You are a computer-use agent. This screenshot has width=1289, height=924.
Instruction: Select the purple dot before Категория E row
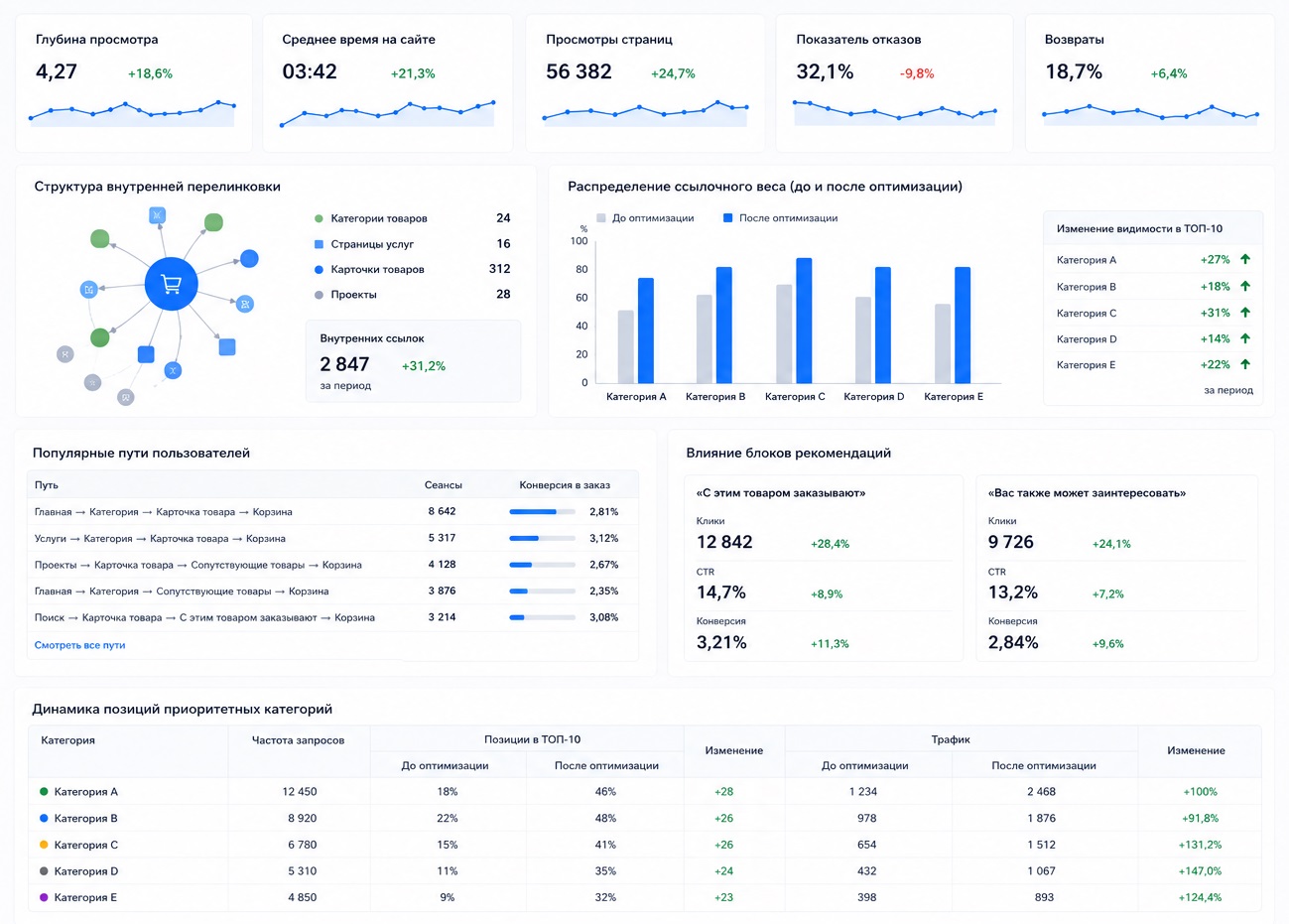(x=44, y=897)
